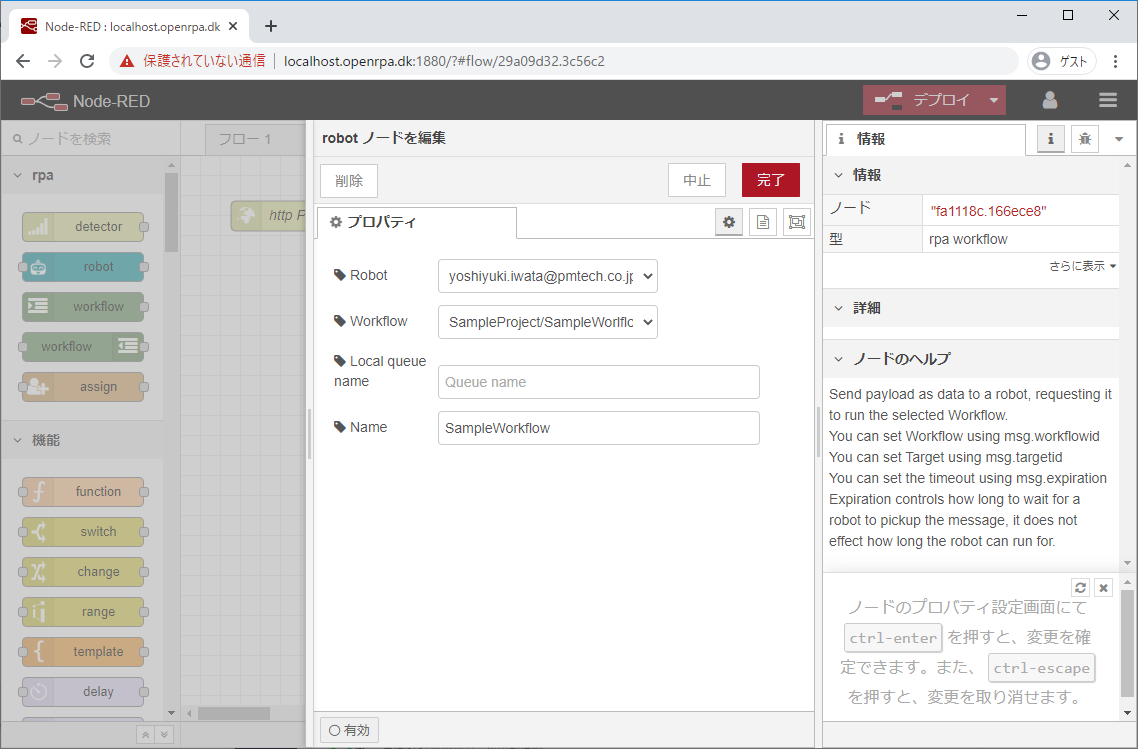This screenshot has height=749, width=1138.
Task: Select the switch palette node
Action: 83,531
